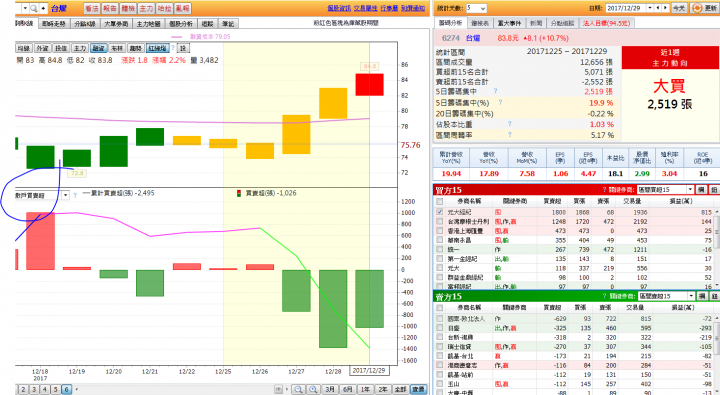This screenshot has height=395, width=720.
Task: Set the chart range to 2年
Action: (x=383, y=389)
